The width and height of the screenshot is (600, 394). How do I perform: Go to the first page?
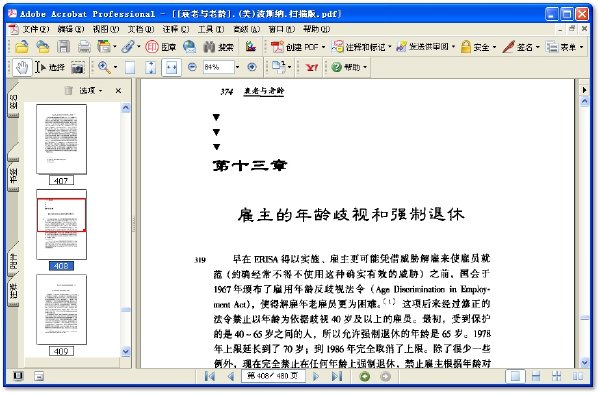tap(210, 376)
